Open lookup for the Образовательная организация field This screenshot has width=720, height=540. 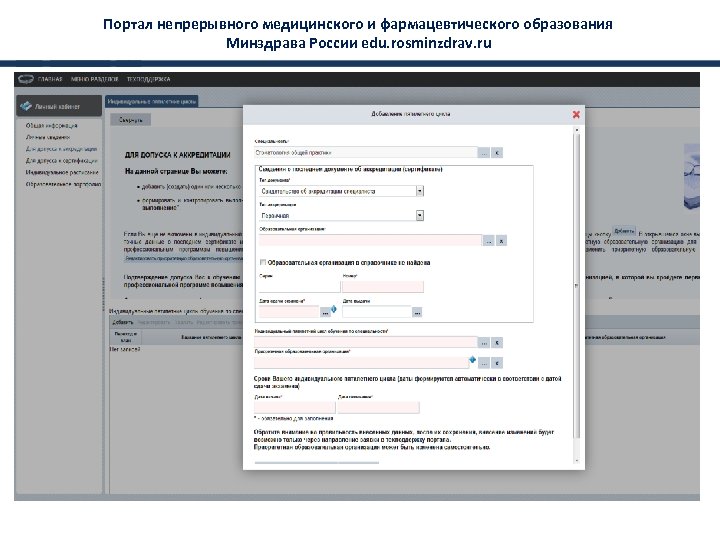point(488,241)
